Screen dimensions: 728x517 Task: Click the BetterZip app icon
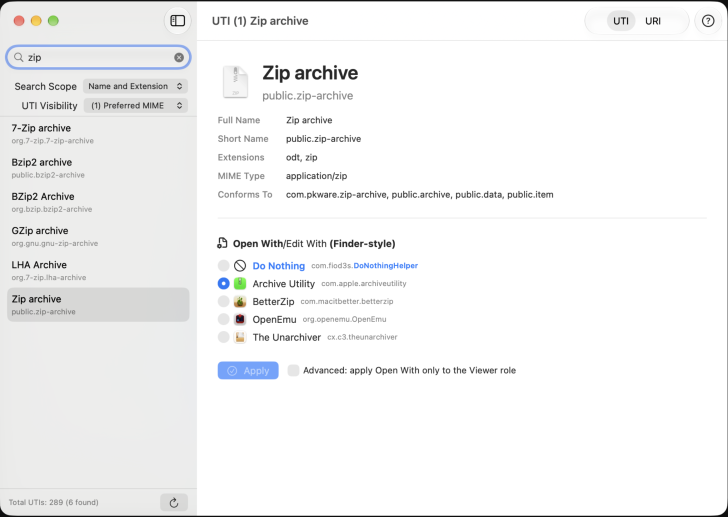click(x=240, y=301)
